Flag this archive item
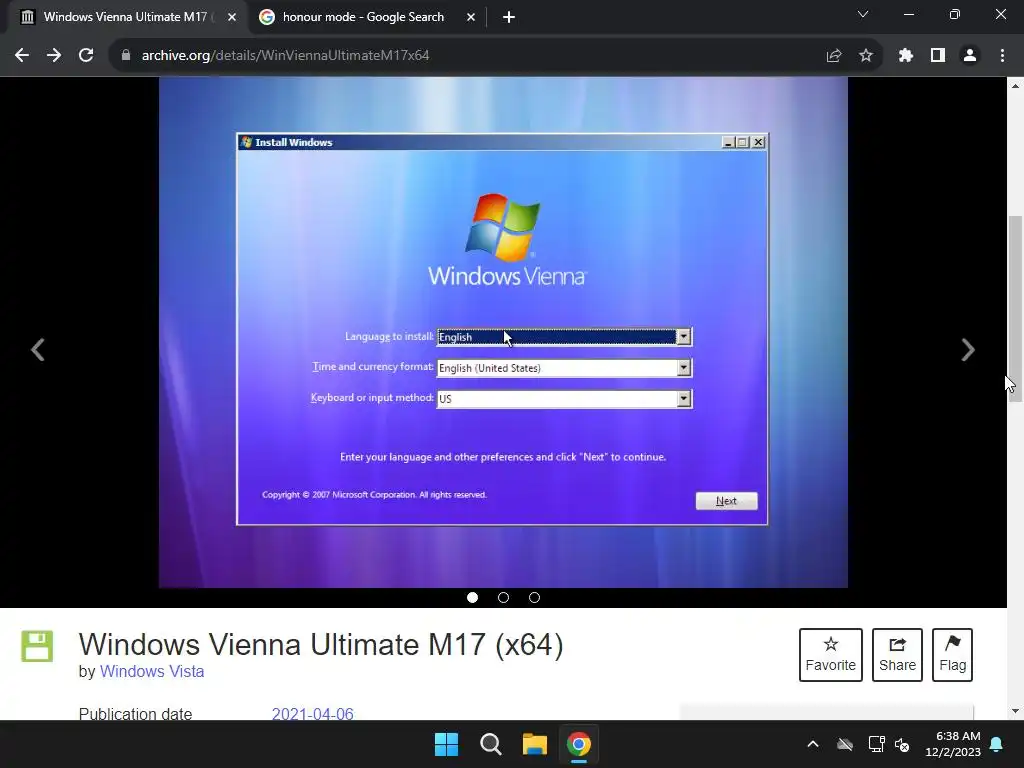Image resolution: width=1024 pixels, height=768 pixels. 952,655
